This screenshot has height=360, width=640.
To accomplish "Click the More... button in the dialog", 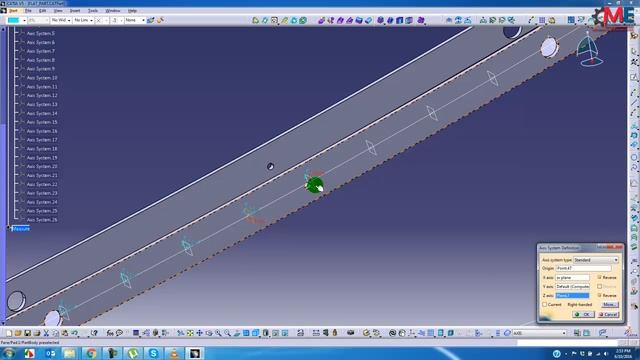I will click(609, 304).
